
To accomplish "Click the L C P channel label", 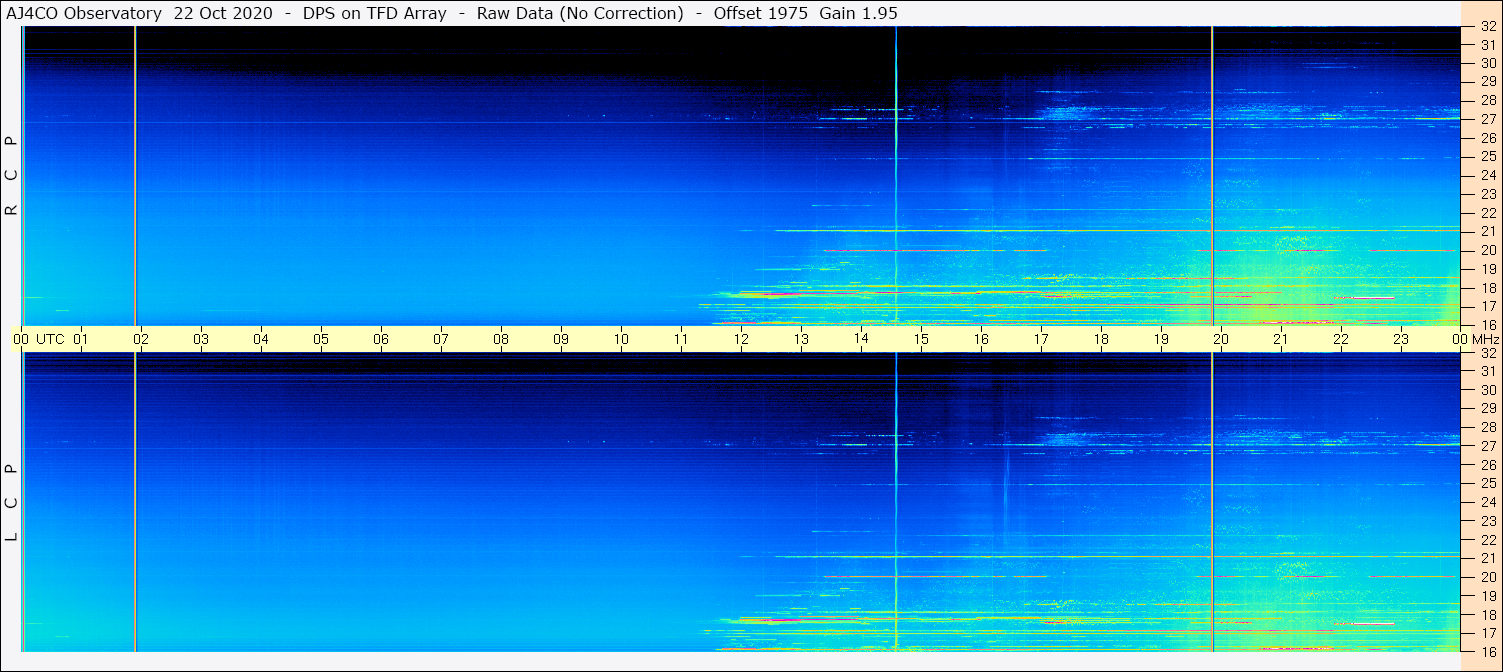I will pos(11,502).
